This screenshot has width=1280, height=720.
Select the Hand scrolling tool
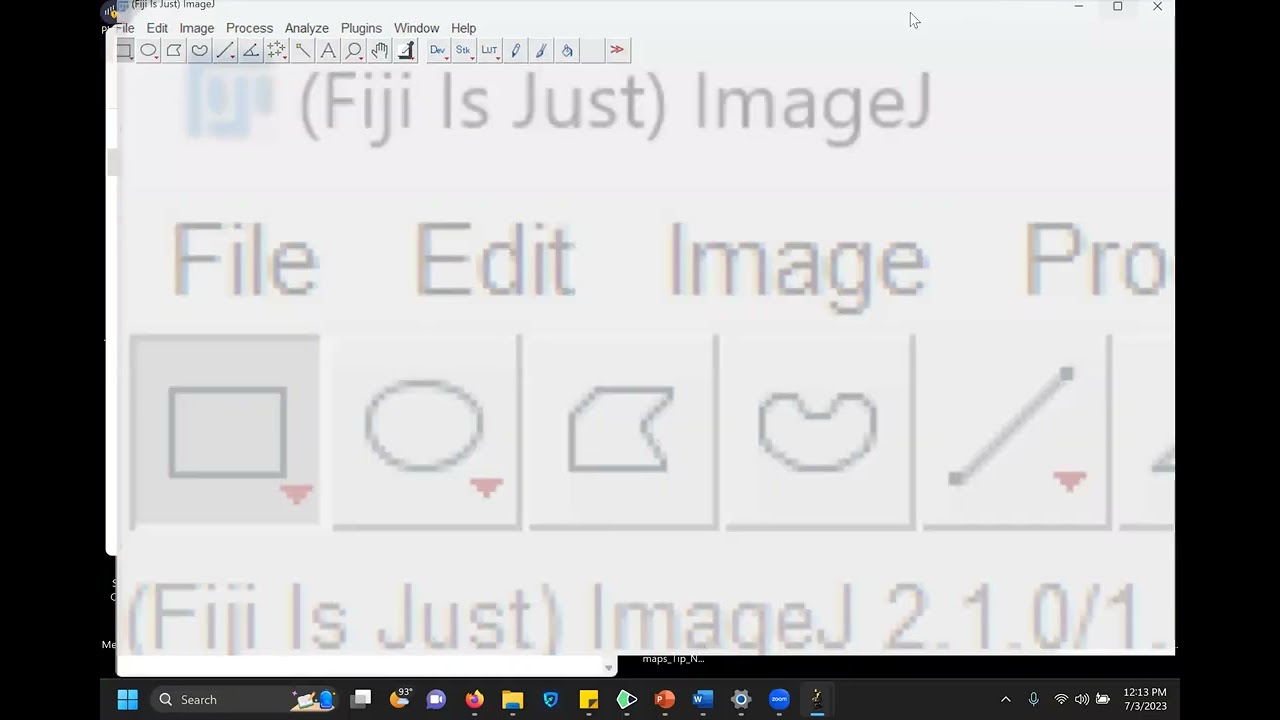[380, 50]
